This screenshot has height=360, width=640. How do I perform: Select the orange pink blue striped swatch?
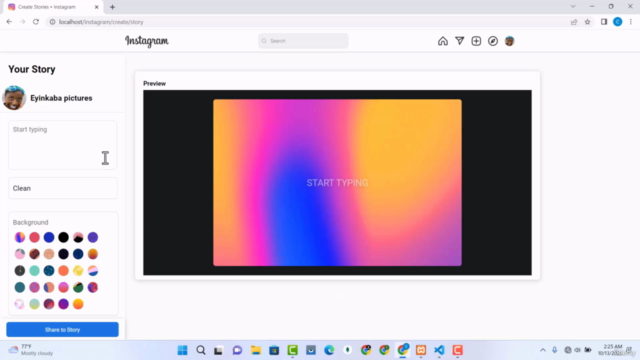click(93, 271)
